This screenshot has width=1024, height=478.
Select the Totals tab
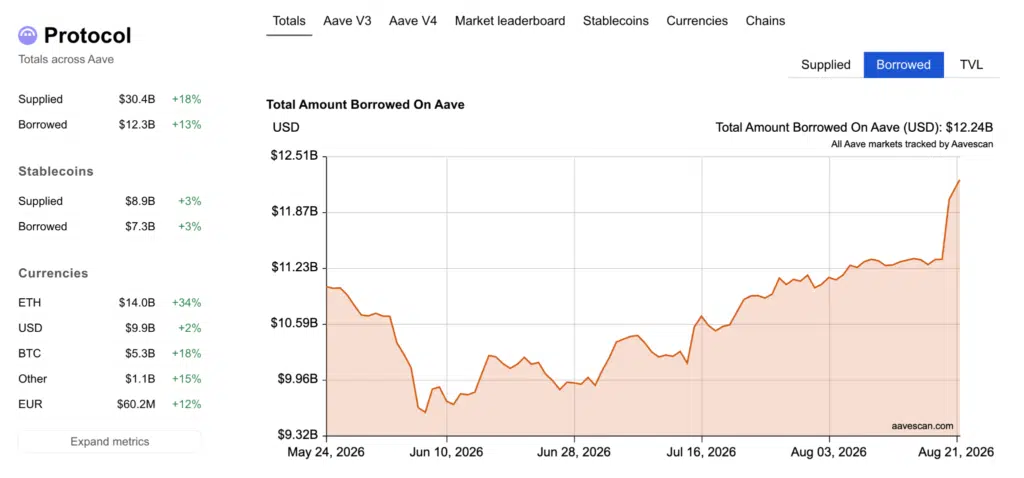(289, 21)
